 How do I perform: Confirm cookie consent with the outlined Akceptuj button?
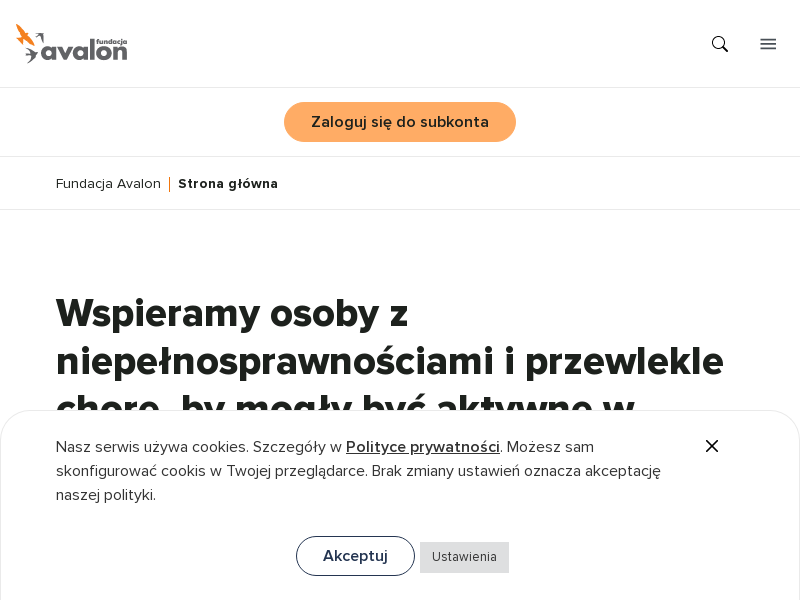[x=355, y=556]
